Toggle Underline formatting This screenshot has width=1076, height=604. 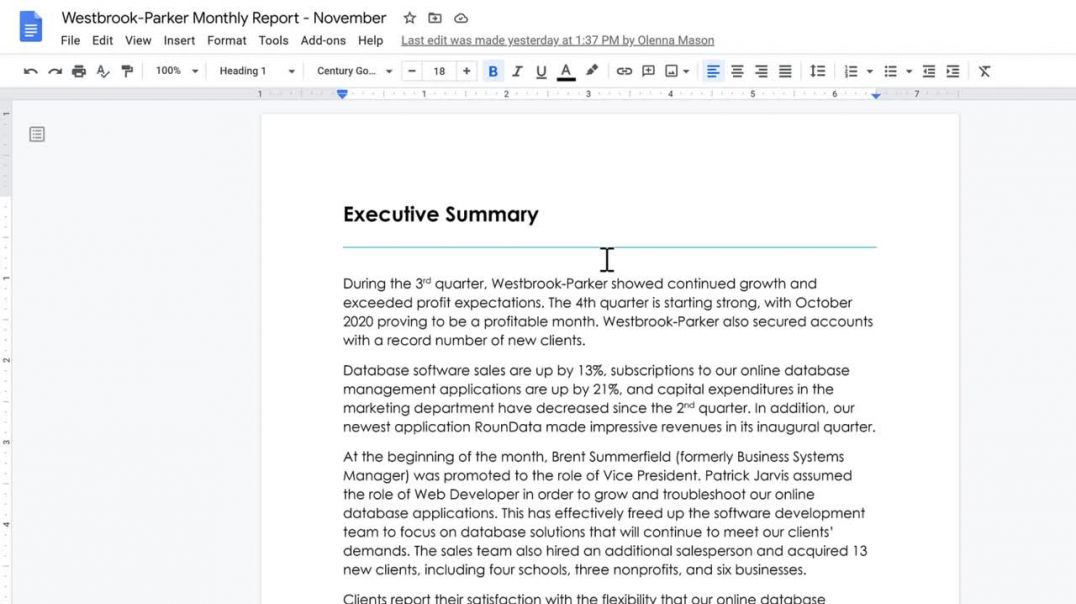(x=541, y=71)
